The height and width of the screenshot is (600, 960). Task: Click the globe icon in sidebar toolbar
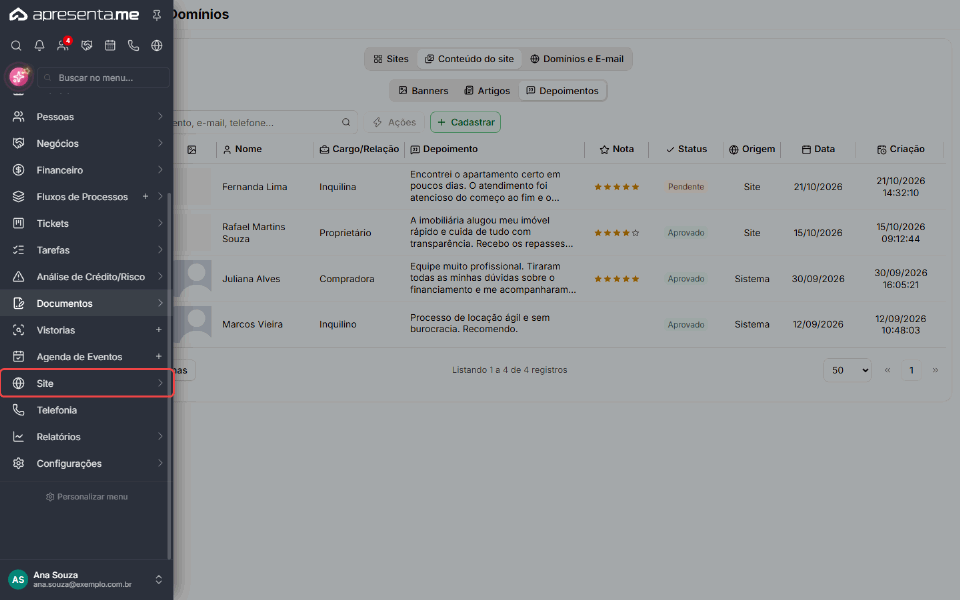[x=157, y=45]
